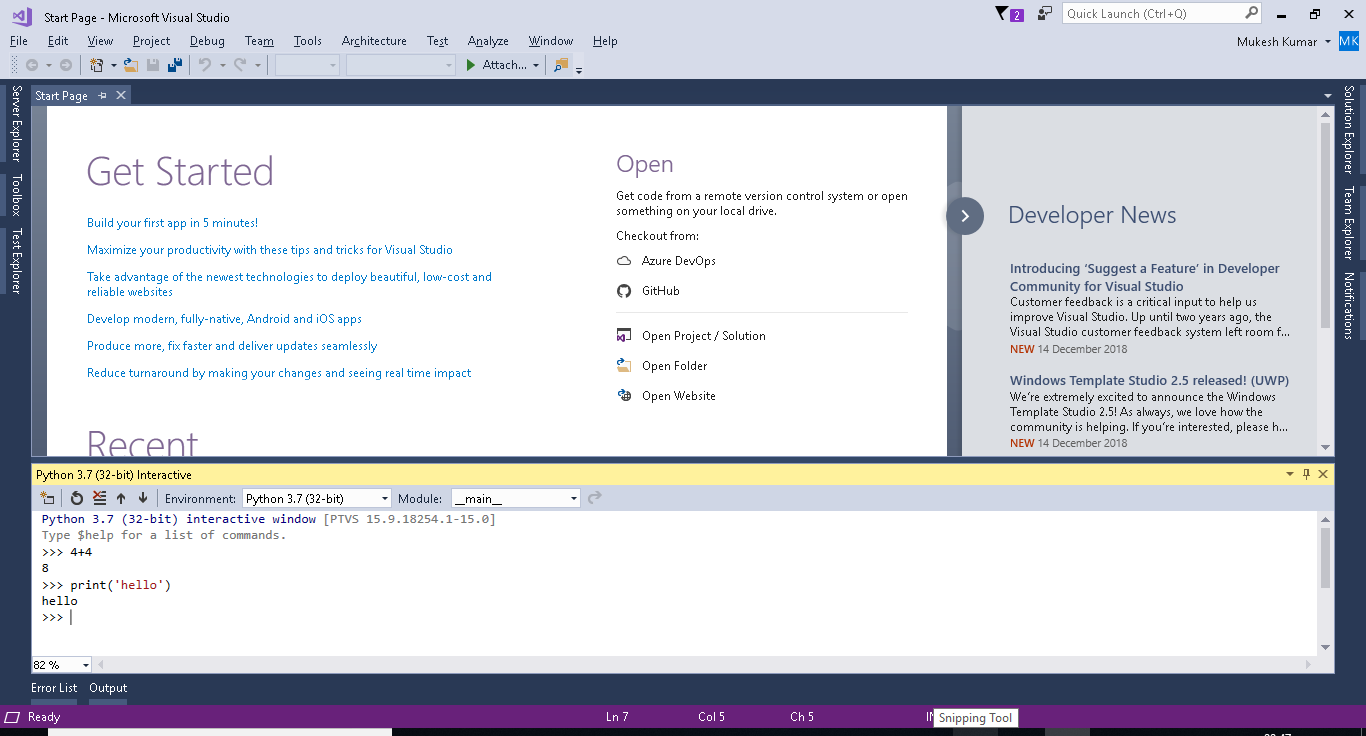Image resolution: width=1366 pixels, height=736 pixels.
Task: Open 'Introducing Suggest a Feature' news article
Action: [x=1145, y=277]
